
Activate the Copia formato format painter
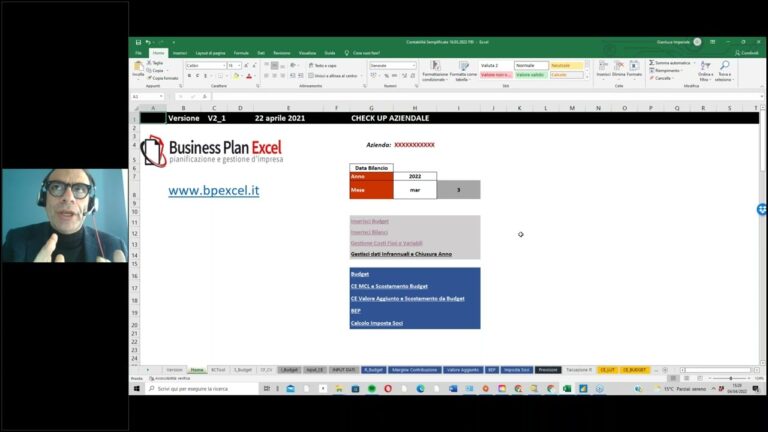[x=163, y=78]
